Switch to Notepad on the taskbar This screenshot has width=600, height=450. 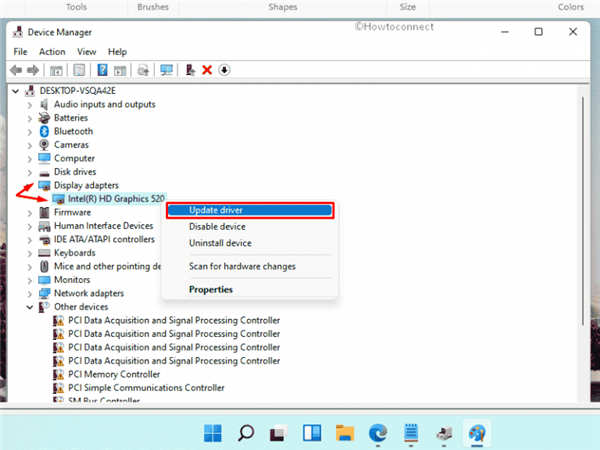coord(411,433)
